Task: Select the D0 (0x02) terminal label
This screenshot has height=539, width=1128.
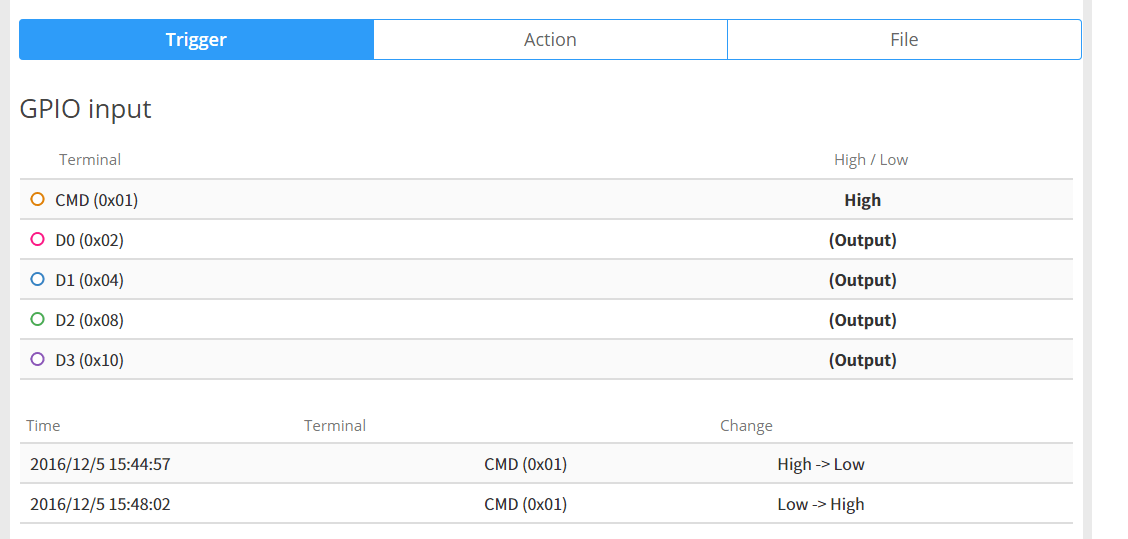Action: pos(90,240)
